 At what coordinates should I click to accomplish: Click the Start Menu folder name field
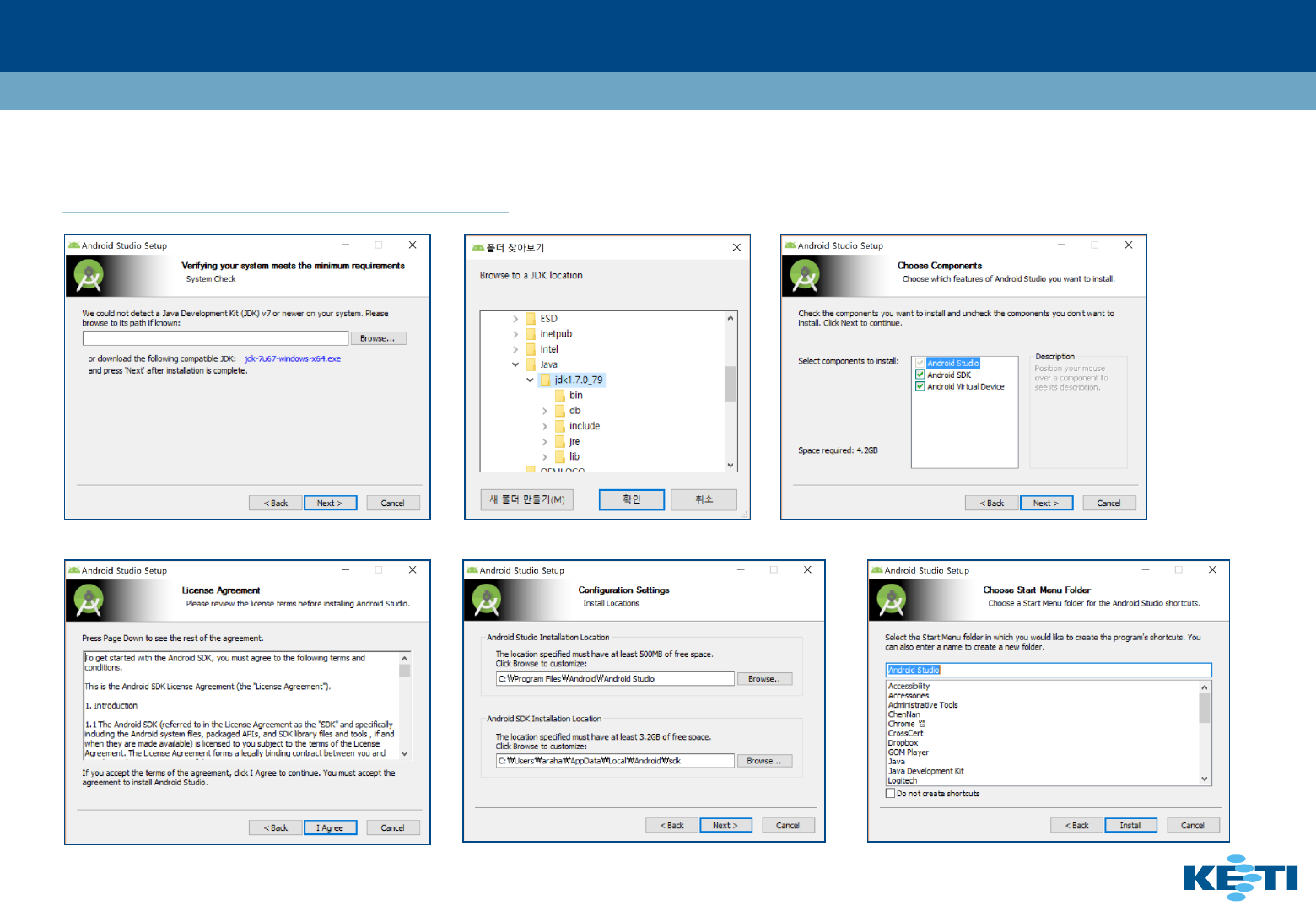(1049, 670)
